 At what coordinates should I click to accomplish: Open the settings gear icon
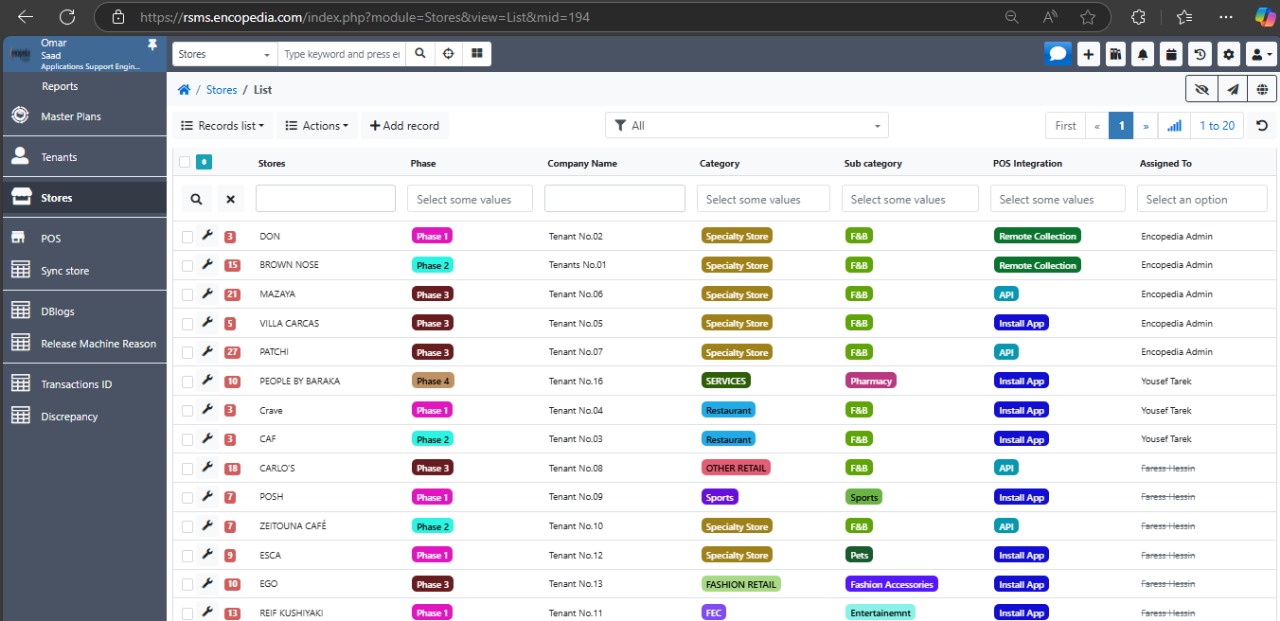click(x=1228, y=54)
